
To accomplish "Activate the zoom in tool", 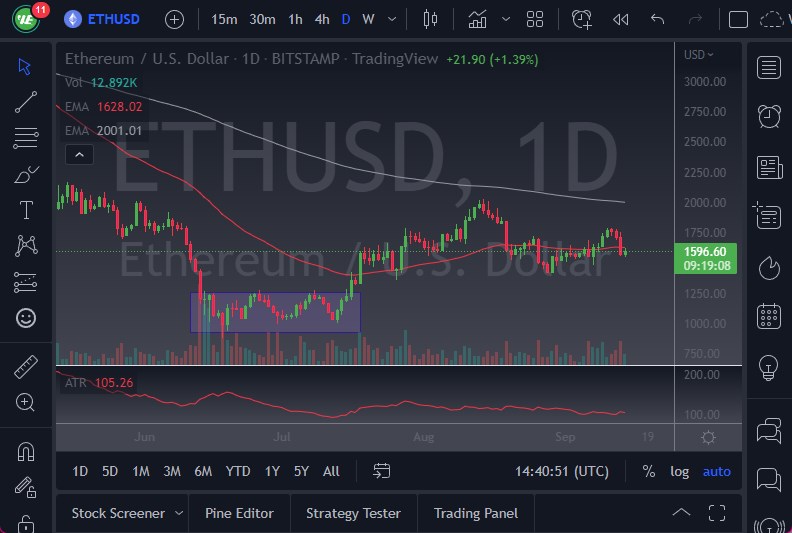I will click(x=25, y=402).
